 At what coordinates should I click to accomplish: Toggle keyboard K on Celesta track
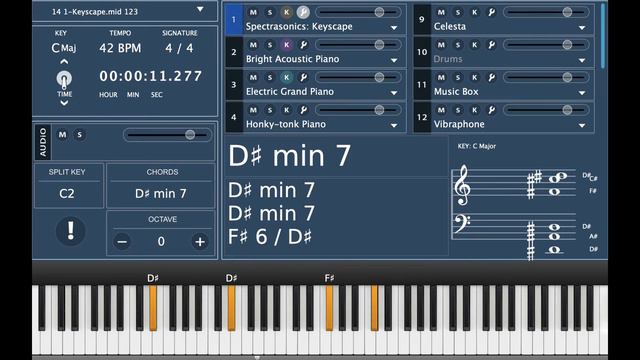pos(474,12)
